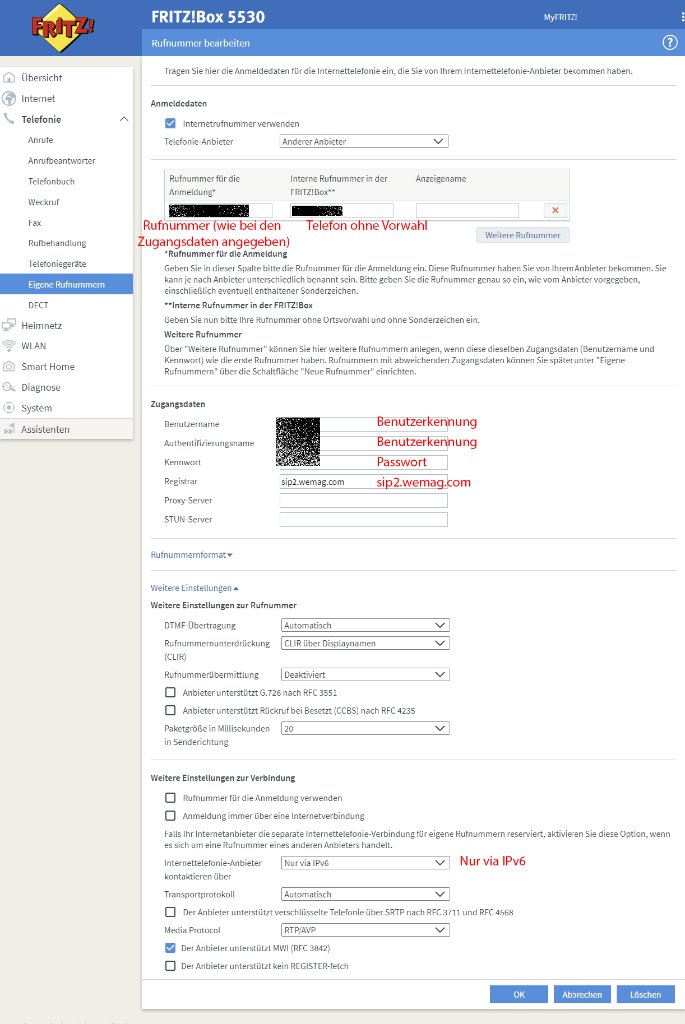Open Anrufbeantworter menu item
The image size is (685, 1024).
click(x=61, y=161)
